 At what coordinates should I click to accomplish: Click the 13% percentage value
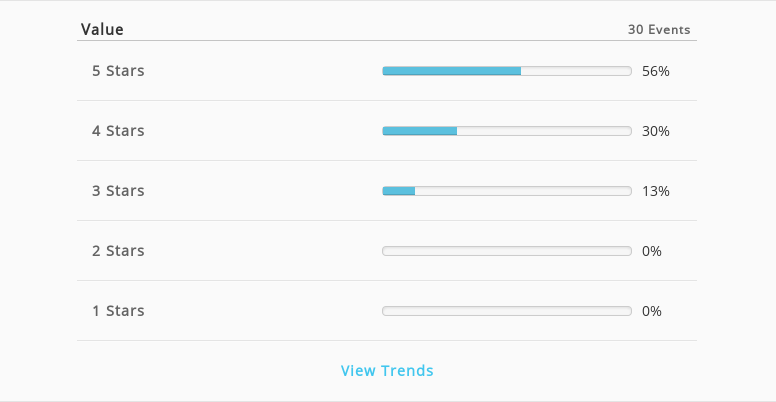pos(656,191)
